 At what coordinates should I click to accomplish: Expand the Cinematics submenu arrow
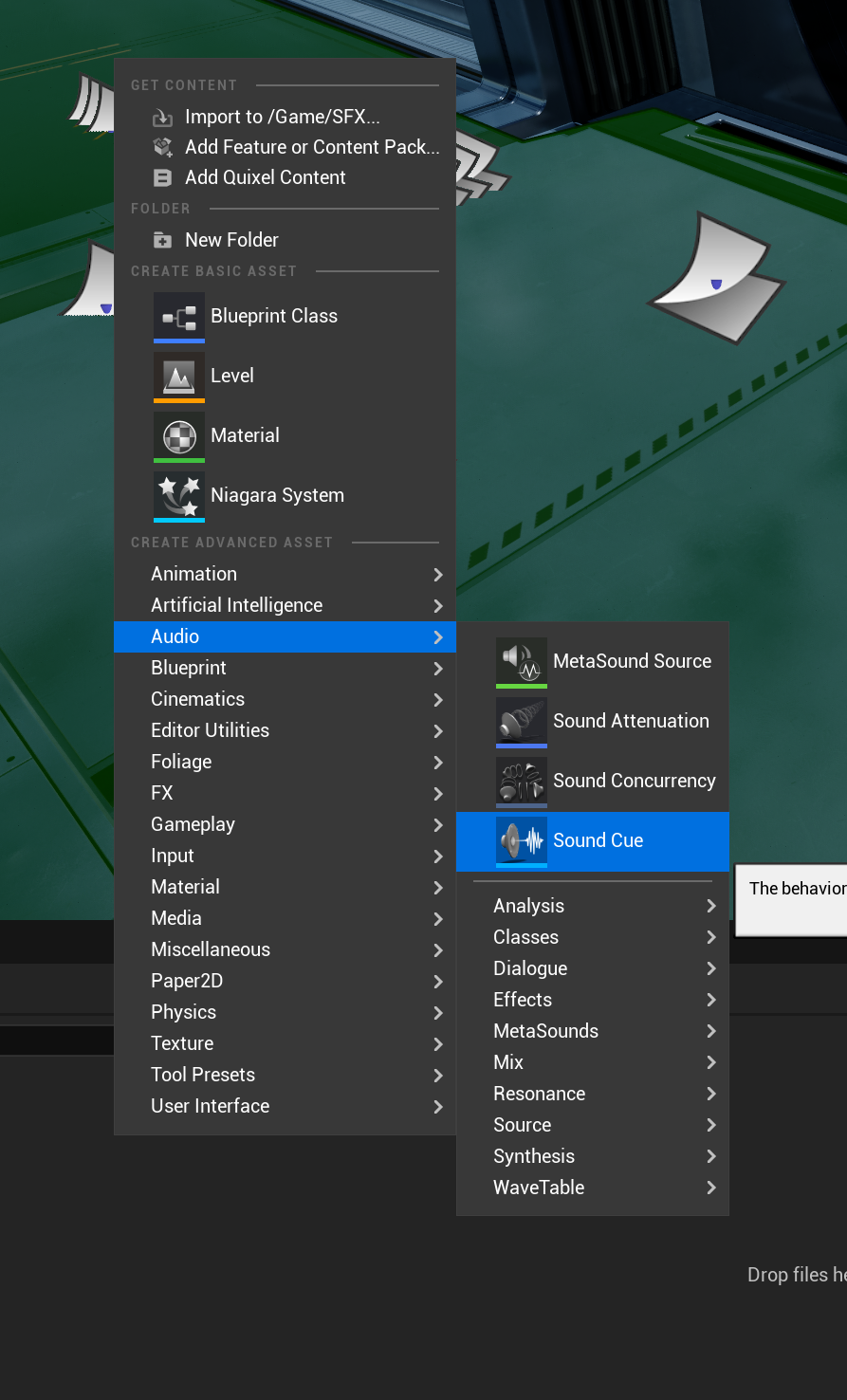(x=438, y=700)
